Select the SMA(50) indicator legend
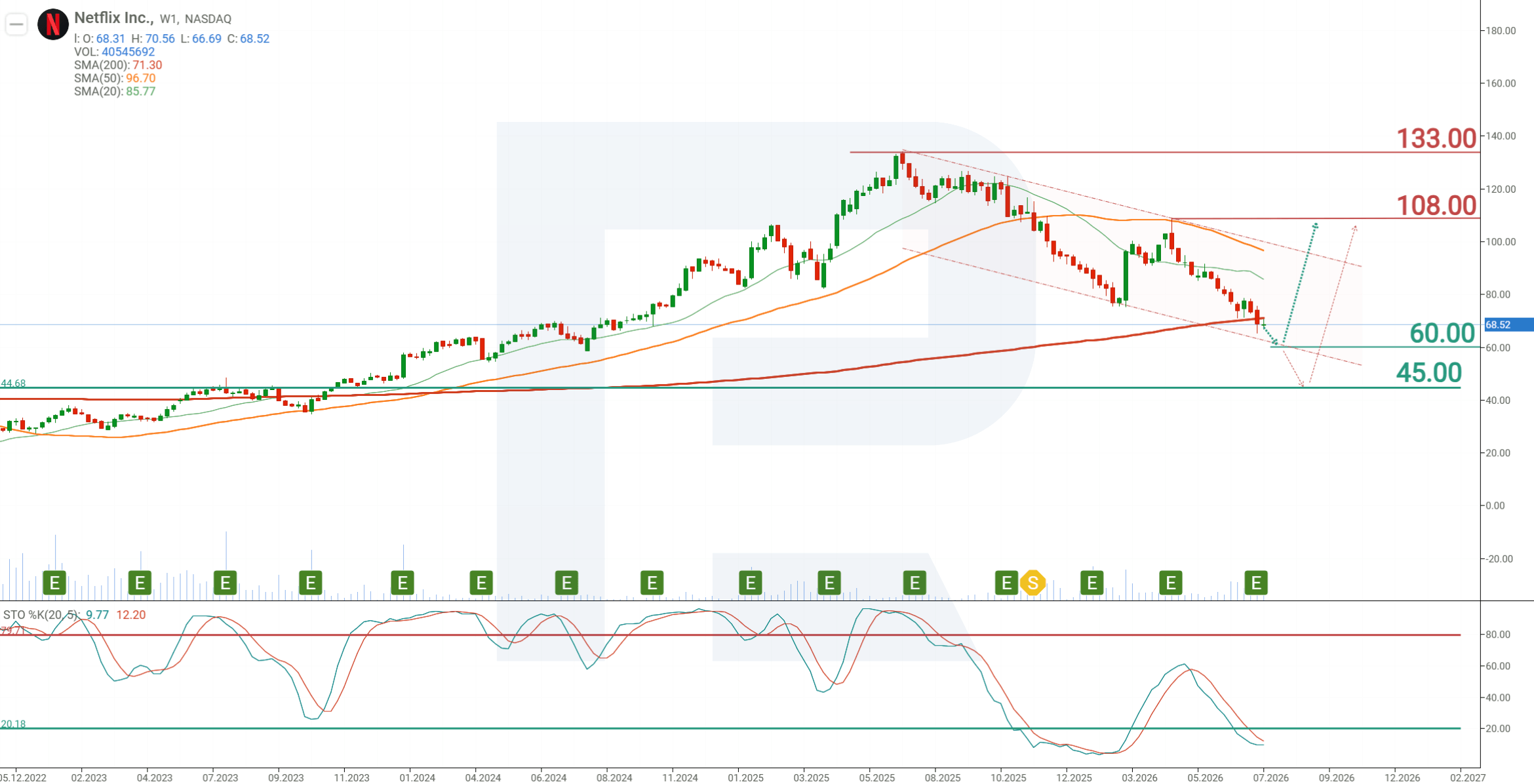The height and width of the screenshot is (784, 1534). coord(115,78)
